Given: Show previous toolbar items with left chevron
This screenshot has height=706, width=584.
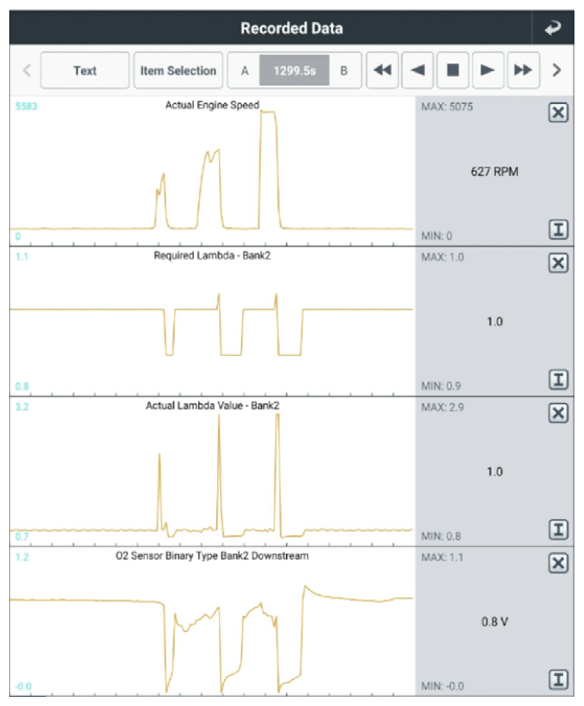Looking at the screenshot, I should click(x=27, y=70).
